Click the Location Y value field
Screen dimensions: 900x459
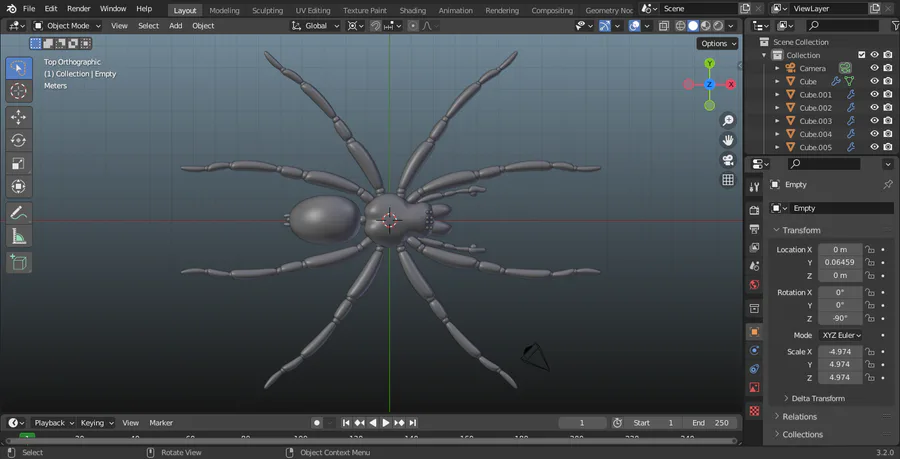[x=840, y=262]
